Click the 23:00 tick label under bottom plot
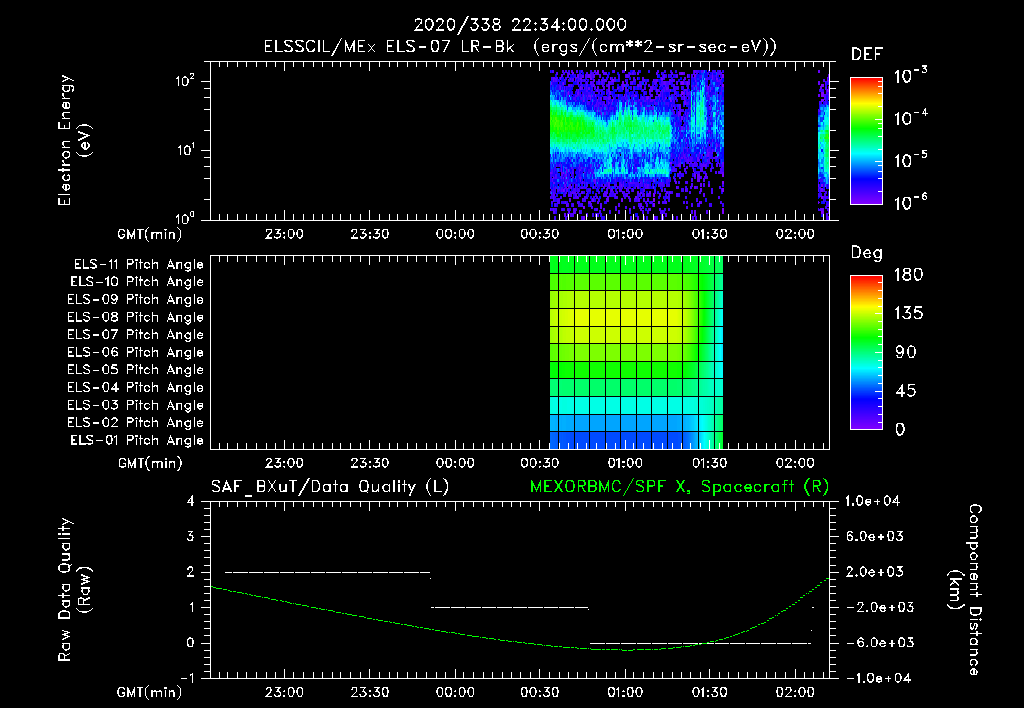Image resolution: width=1024 pixels, height=708 pixels. [284, 692]
